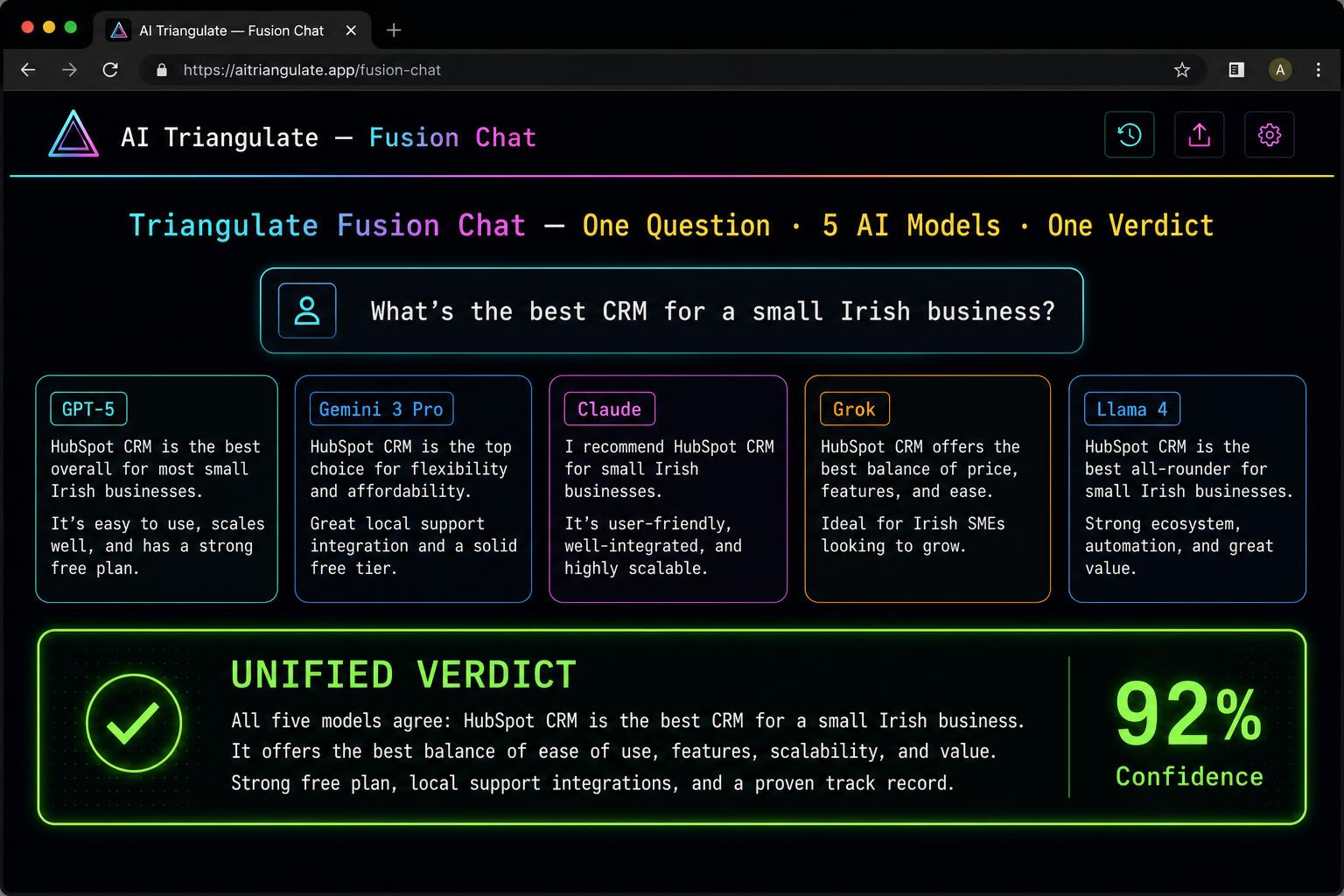
Task: Click Claude's "user-friendly, well-integrated" text
Action: [653, 535]
